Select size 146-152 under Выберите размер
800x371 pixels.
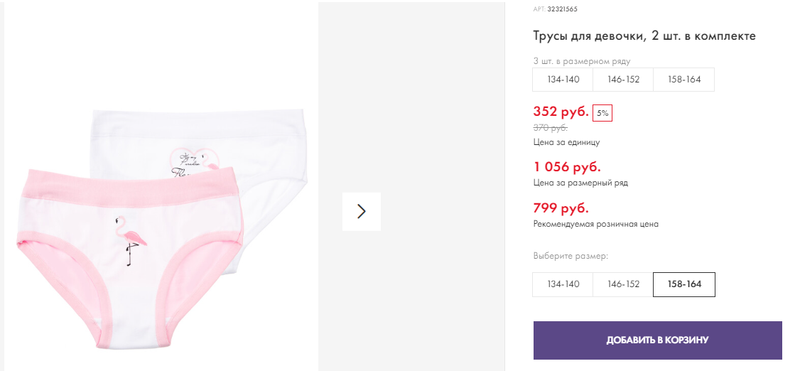pos(623,284)
